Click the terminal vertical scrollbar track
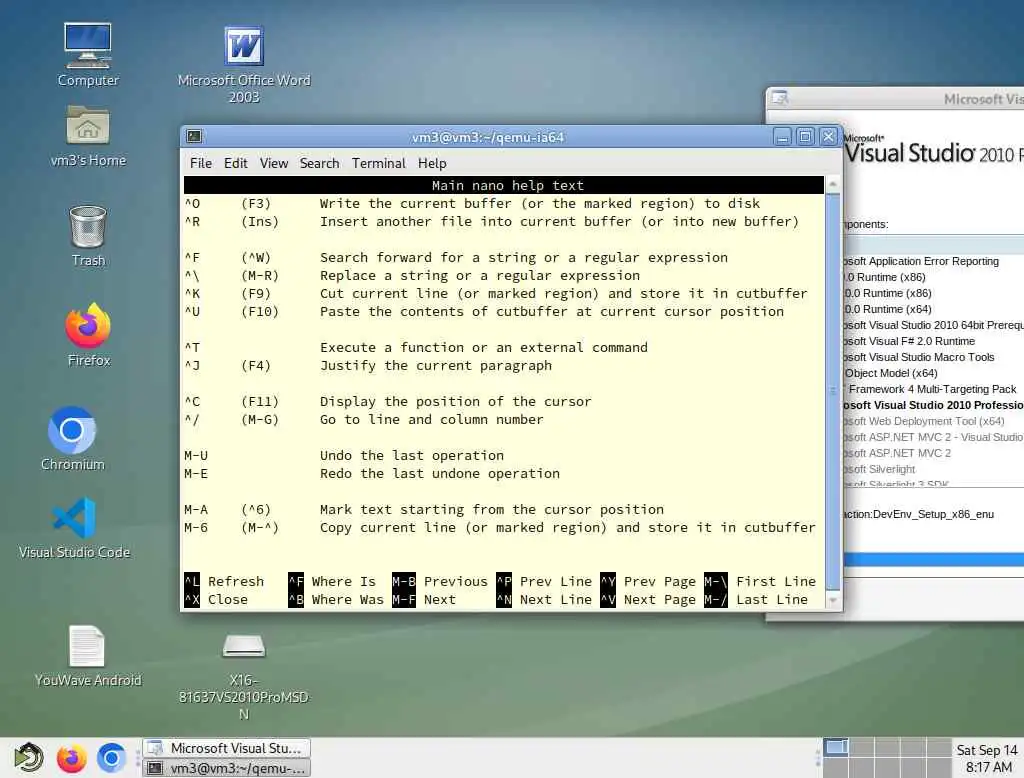This screenshot has width=1024, height=778. [x=833, y=392]
